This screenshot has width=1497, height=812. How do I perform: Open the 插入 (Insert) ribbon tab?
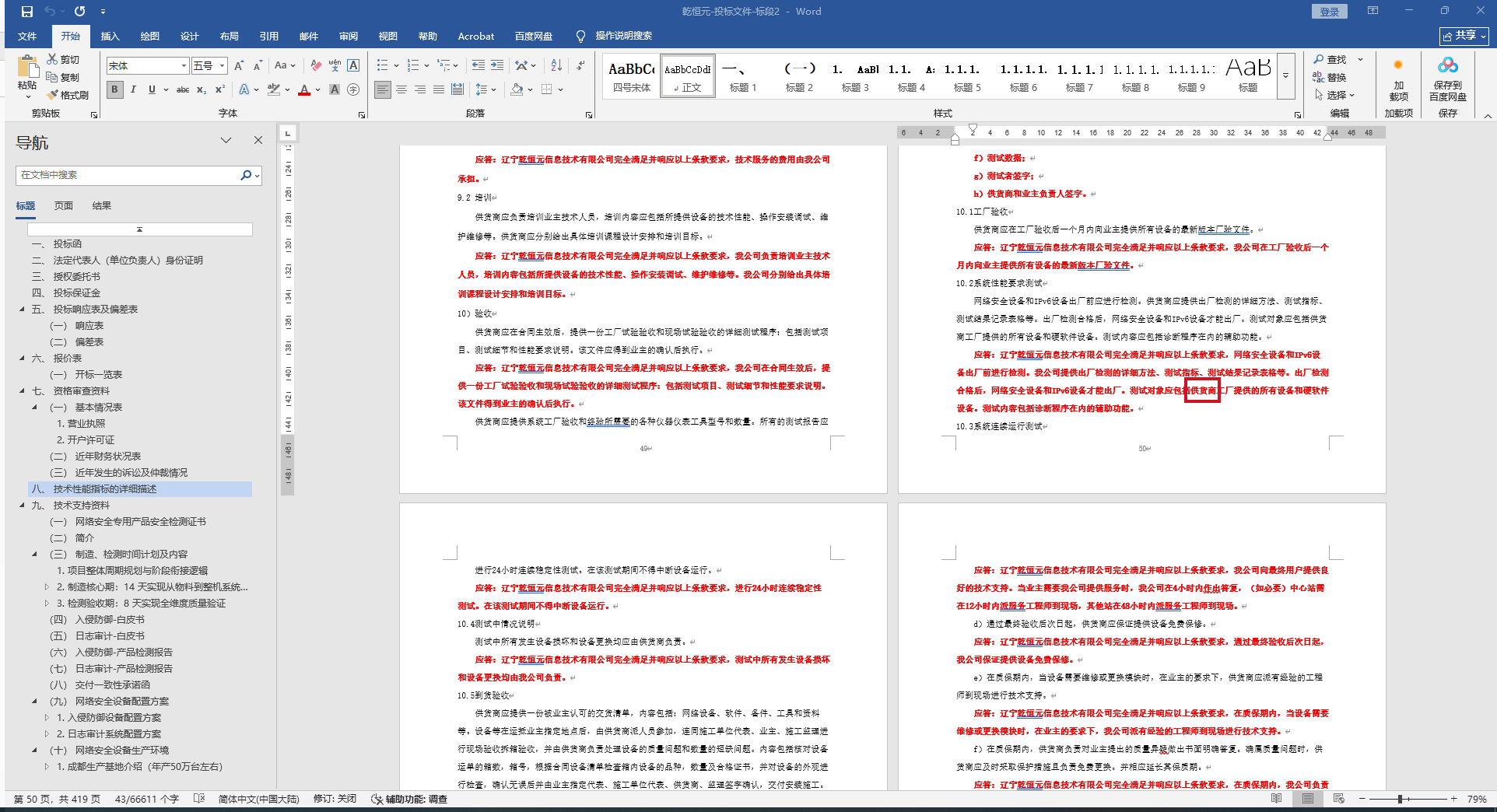(x=110, y=37)
